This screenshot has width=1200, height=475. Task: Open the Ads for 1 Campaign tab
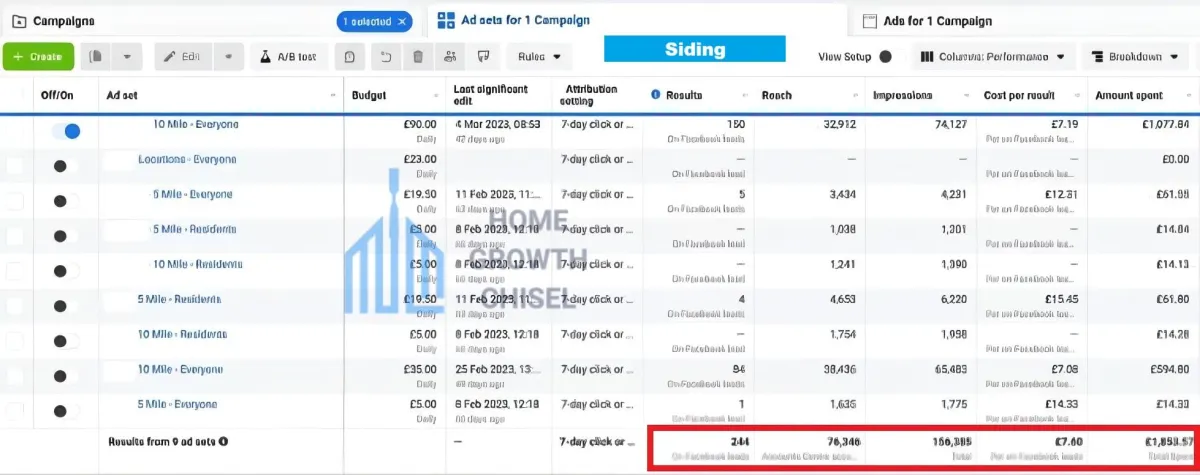[x=927, y=21]
